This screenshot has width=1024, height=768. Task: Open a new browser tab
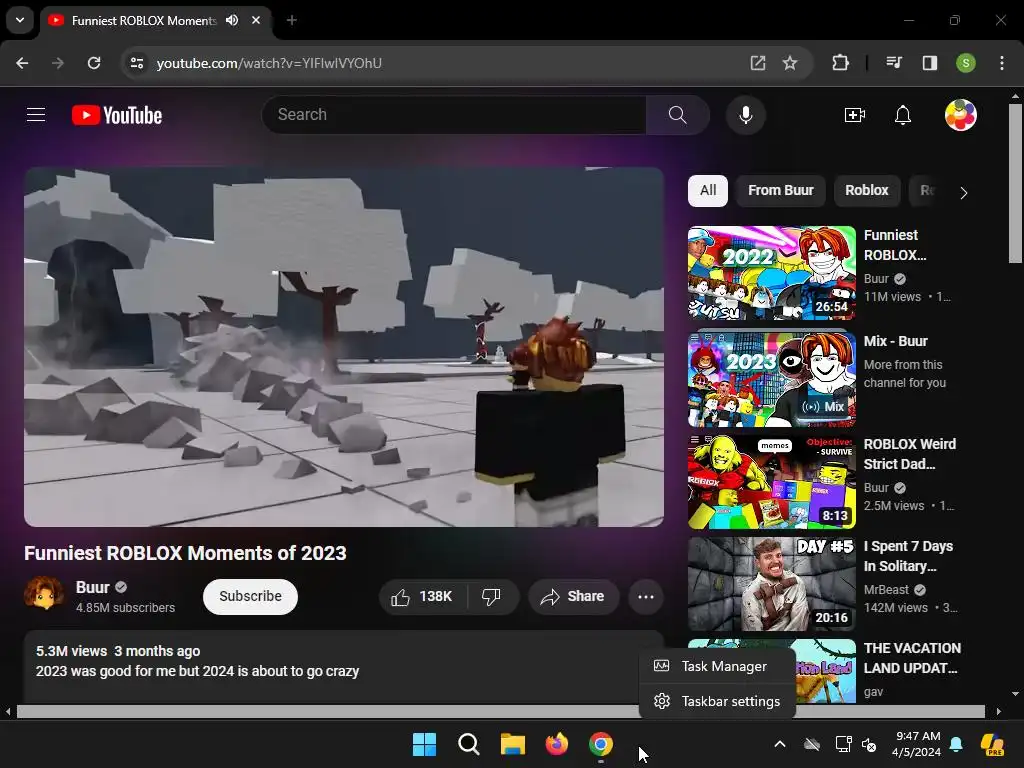pyautogui.click(x=292, y=20)
